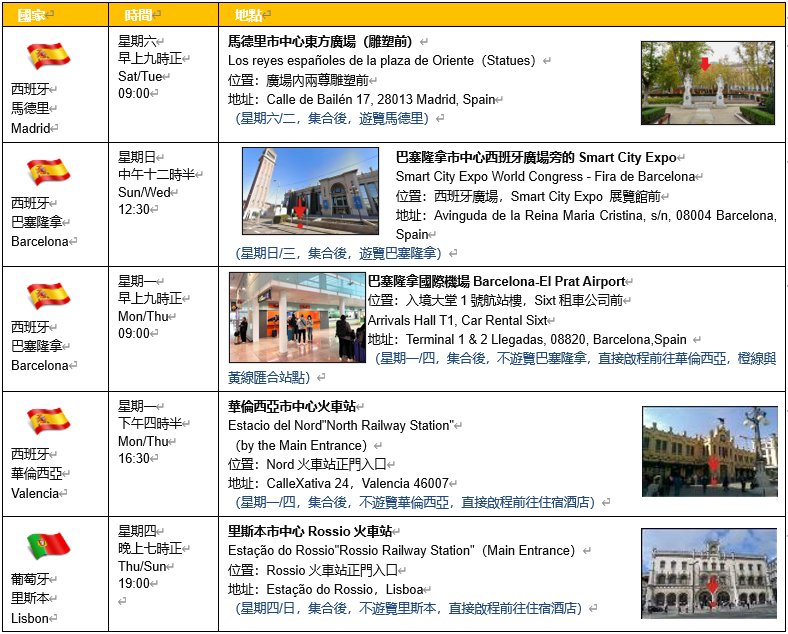Click bold title 里斯本市中心 Rossio 火車站
The height and width of the screenshot is (634, 788).
tap(310, 531)
